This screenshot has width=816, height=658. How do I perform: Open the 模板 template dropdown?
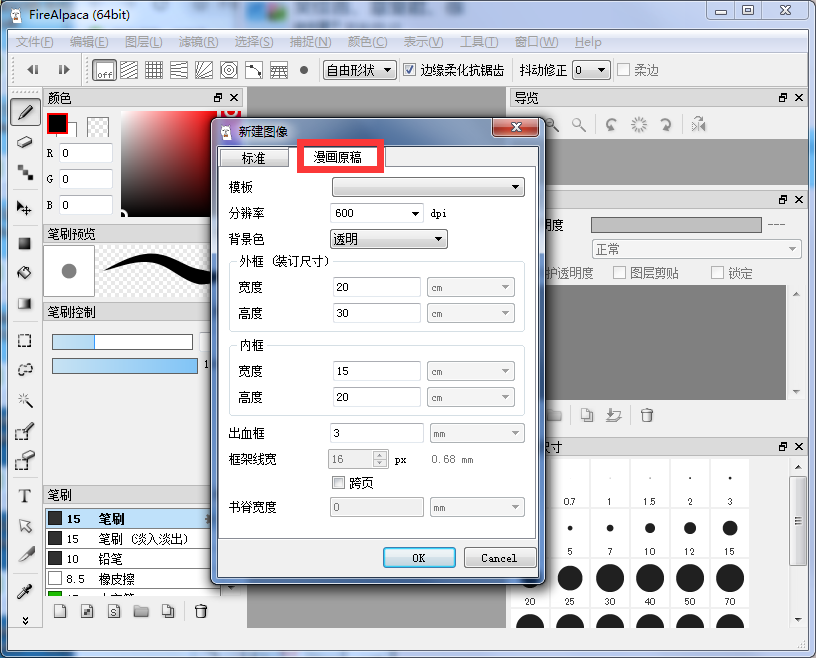[x=427, y=187]
